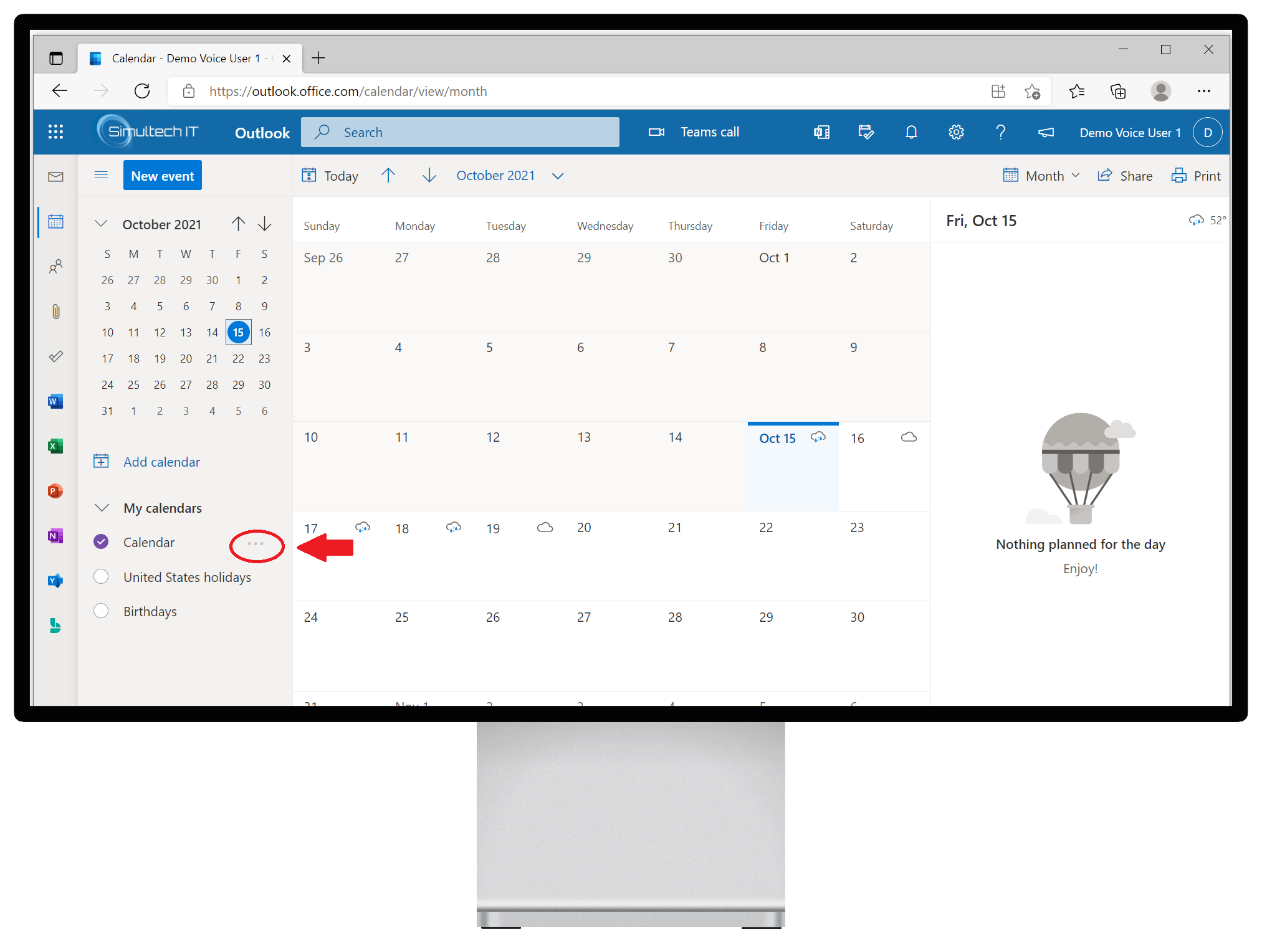
Task: Open a new browser tab
Action: pyautogui.click(x=318, y=58)
